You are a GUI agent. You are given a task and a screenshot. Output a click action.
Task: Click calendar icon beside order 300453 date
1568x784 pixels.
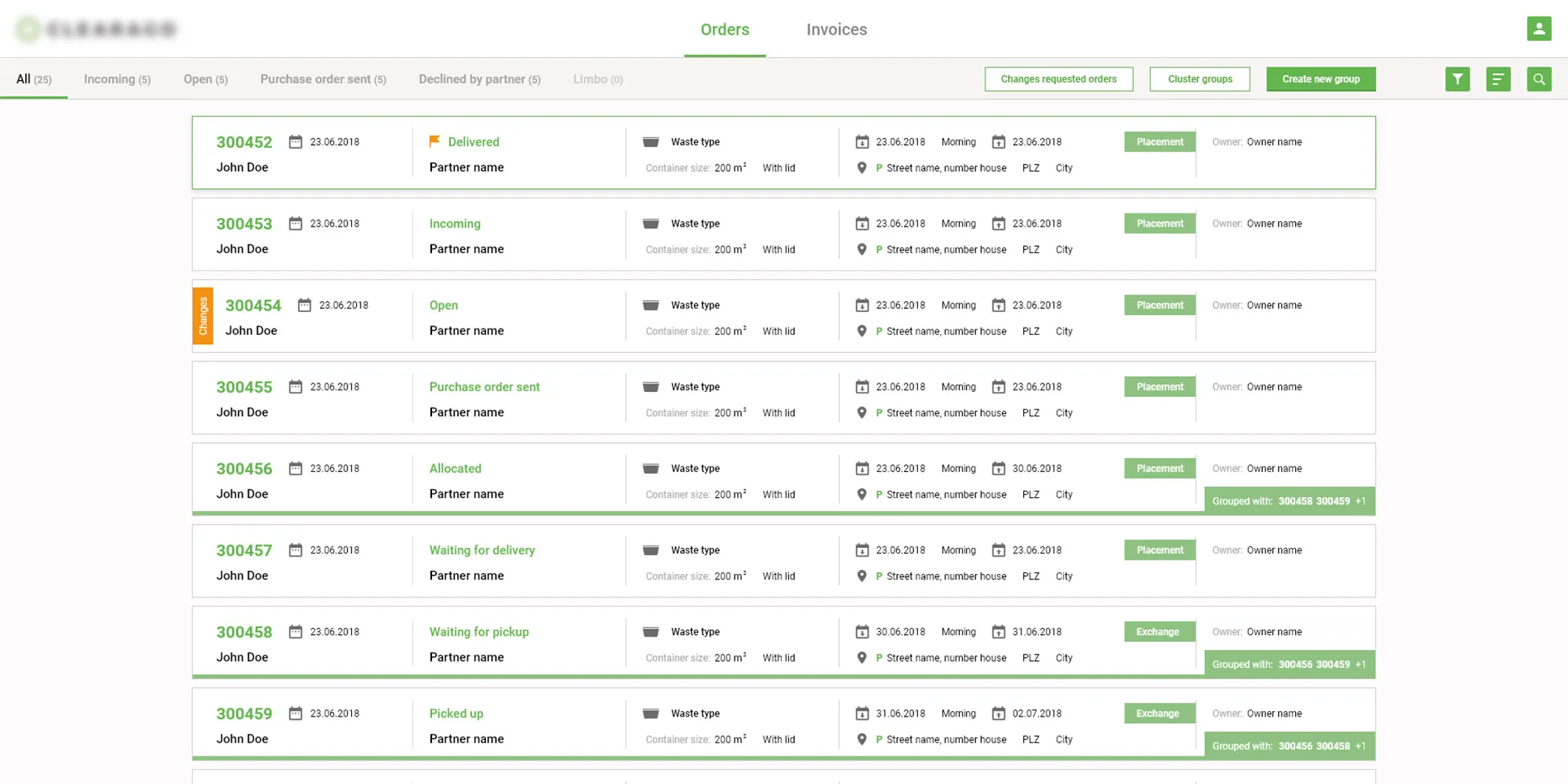click(x=296, y=223)
